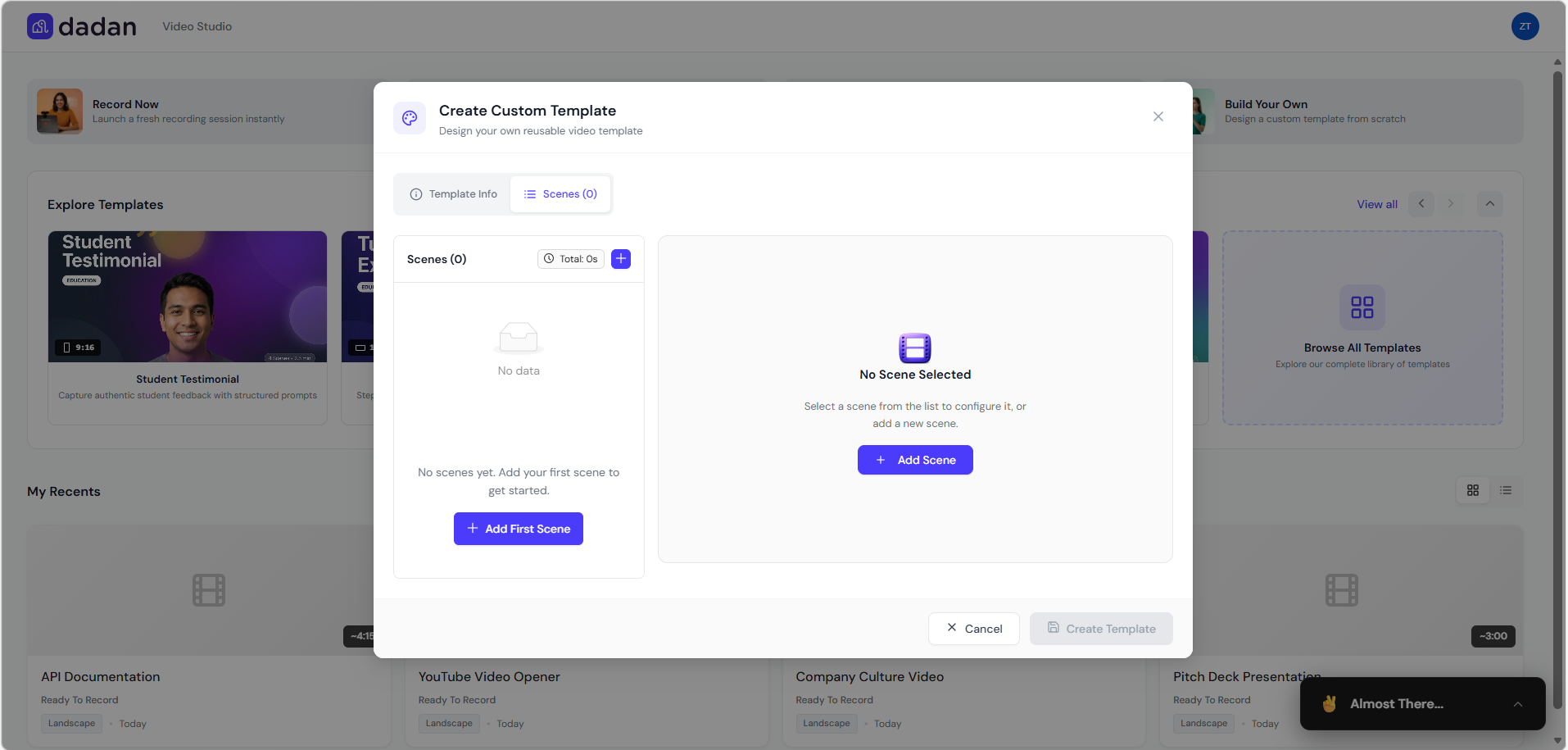This screenshot has height=750, width=1568.
Task: Collapse the Explore Templates section
Action: [1489, 204]
